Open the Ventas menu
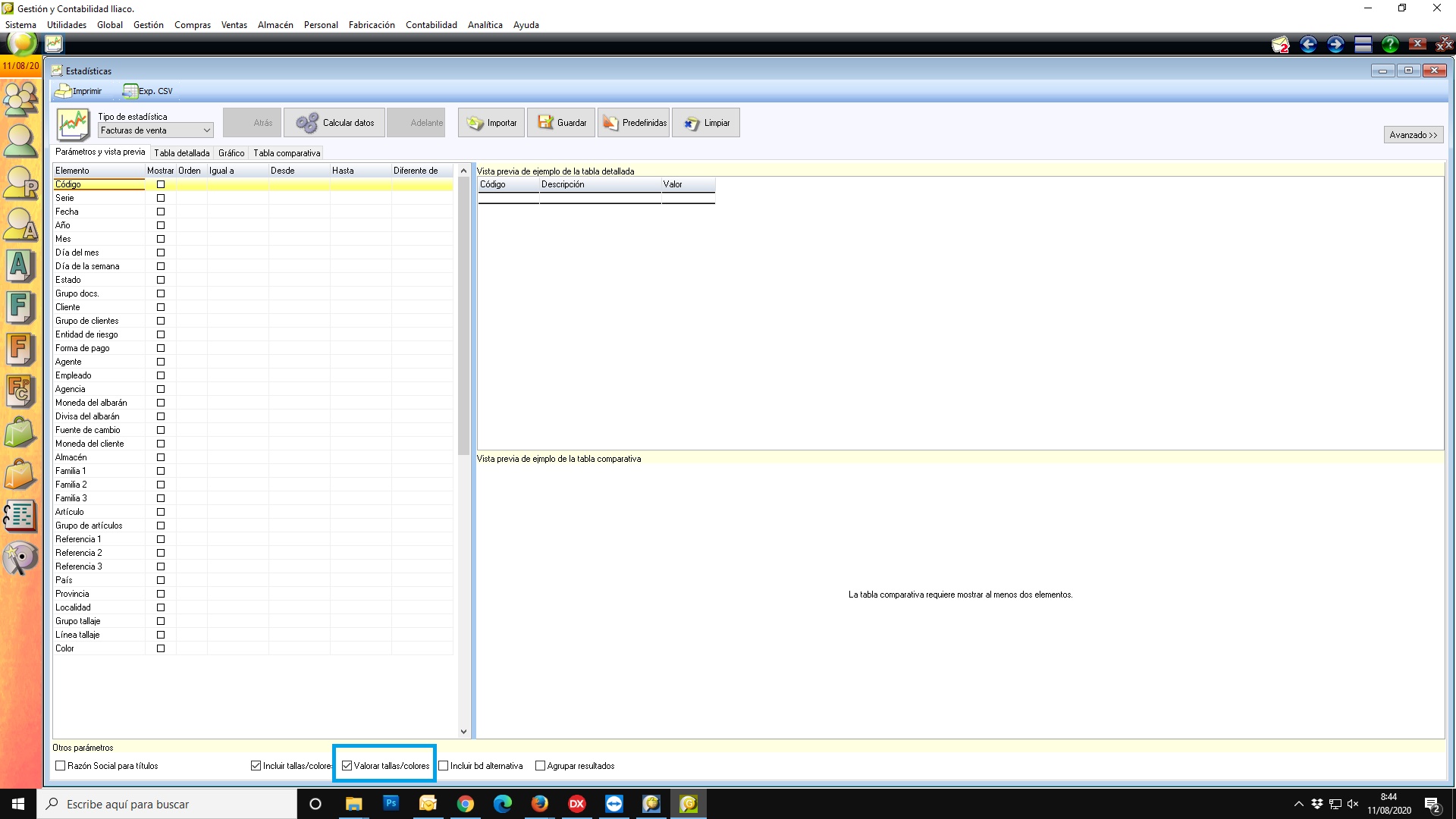1456x819 pixels. (234, 25)
